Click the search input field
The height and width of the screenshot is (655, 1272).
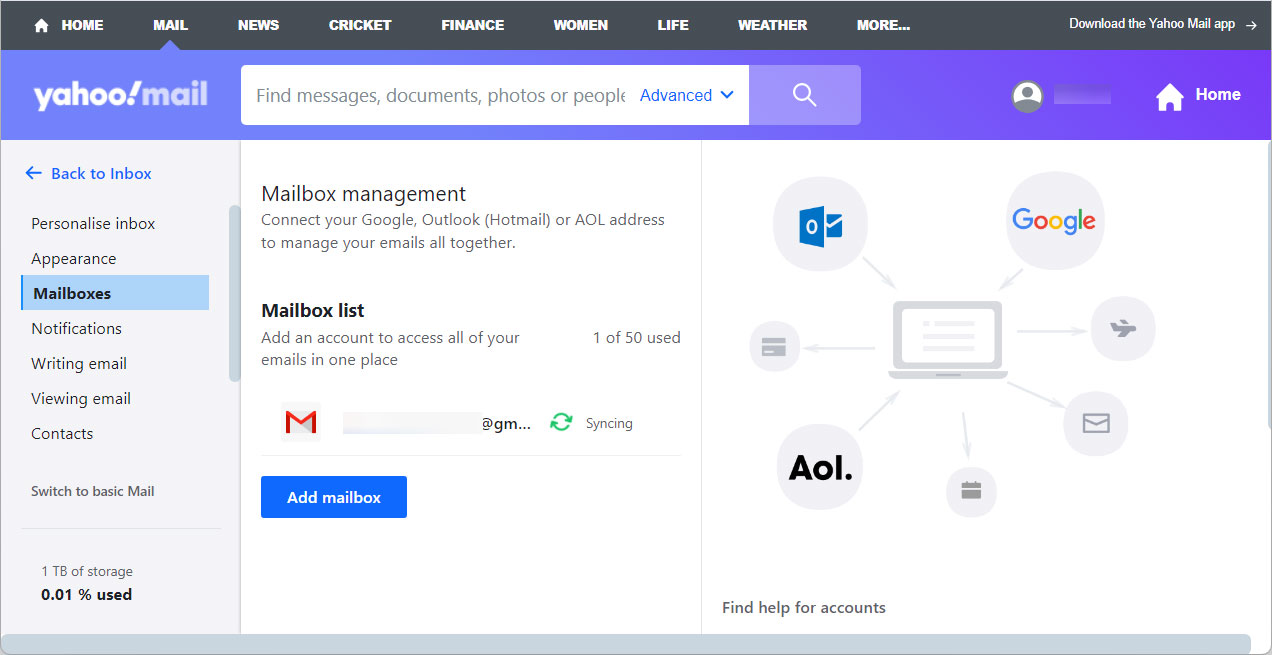tap(440, 95)
